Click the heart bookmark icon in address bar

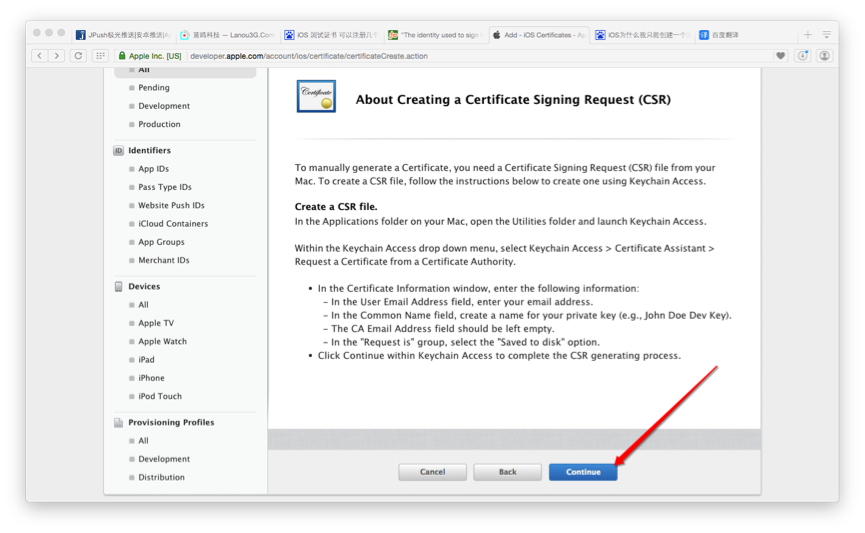(x=781, y=56)
